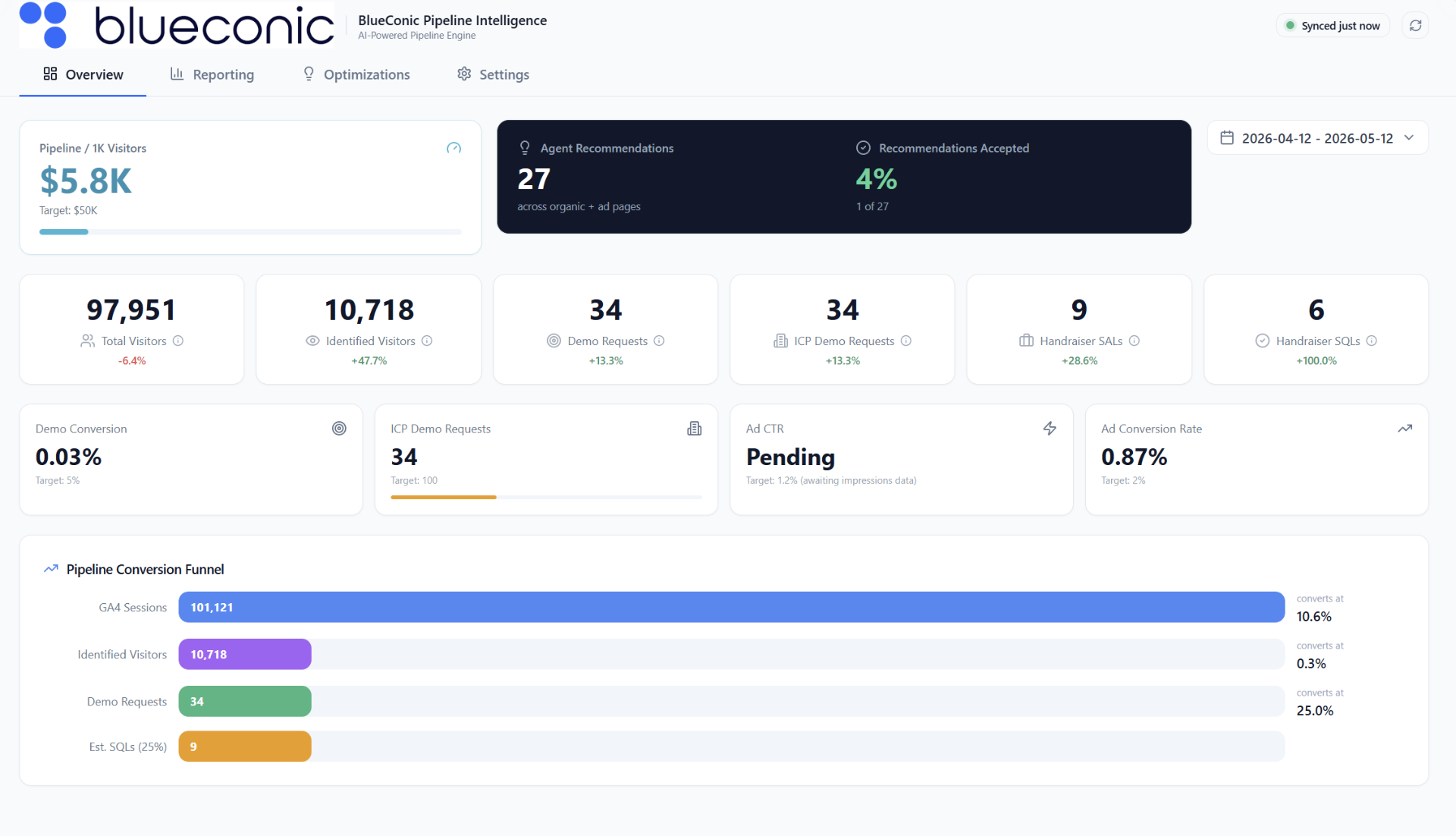Click the 0.03% Demo Conversion value
This screenshot has width=1456, height=836.
(68, 457)
